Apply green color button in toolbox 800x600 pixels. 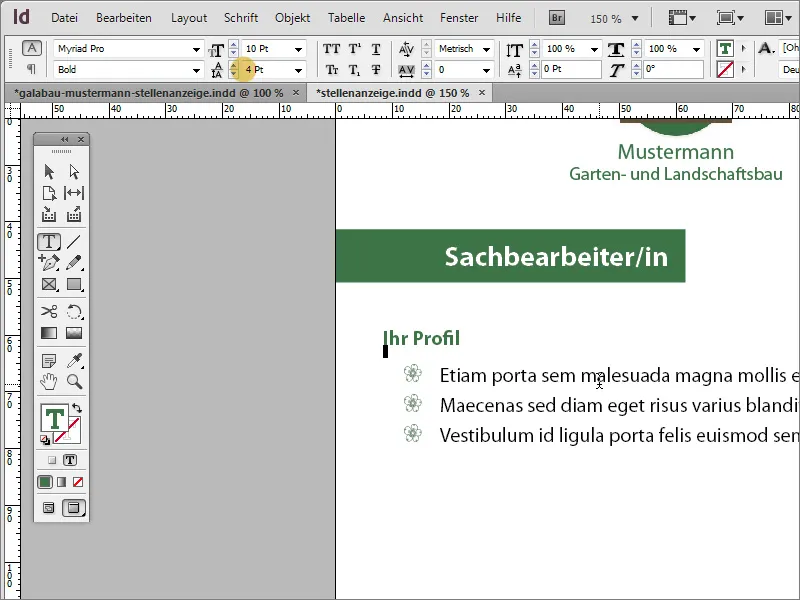pyautogui.click(x=45, y=482)
